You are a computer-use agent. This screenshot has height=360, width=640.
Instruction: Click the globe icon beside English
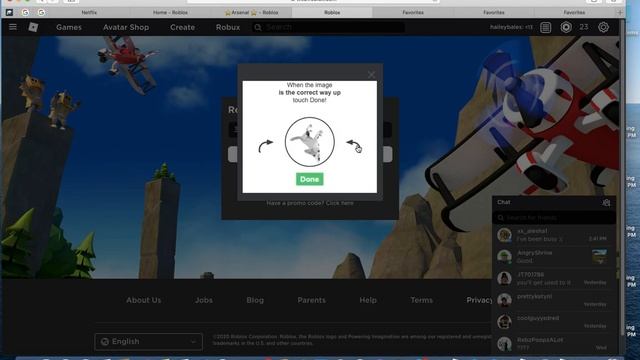coord(104,342)
